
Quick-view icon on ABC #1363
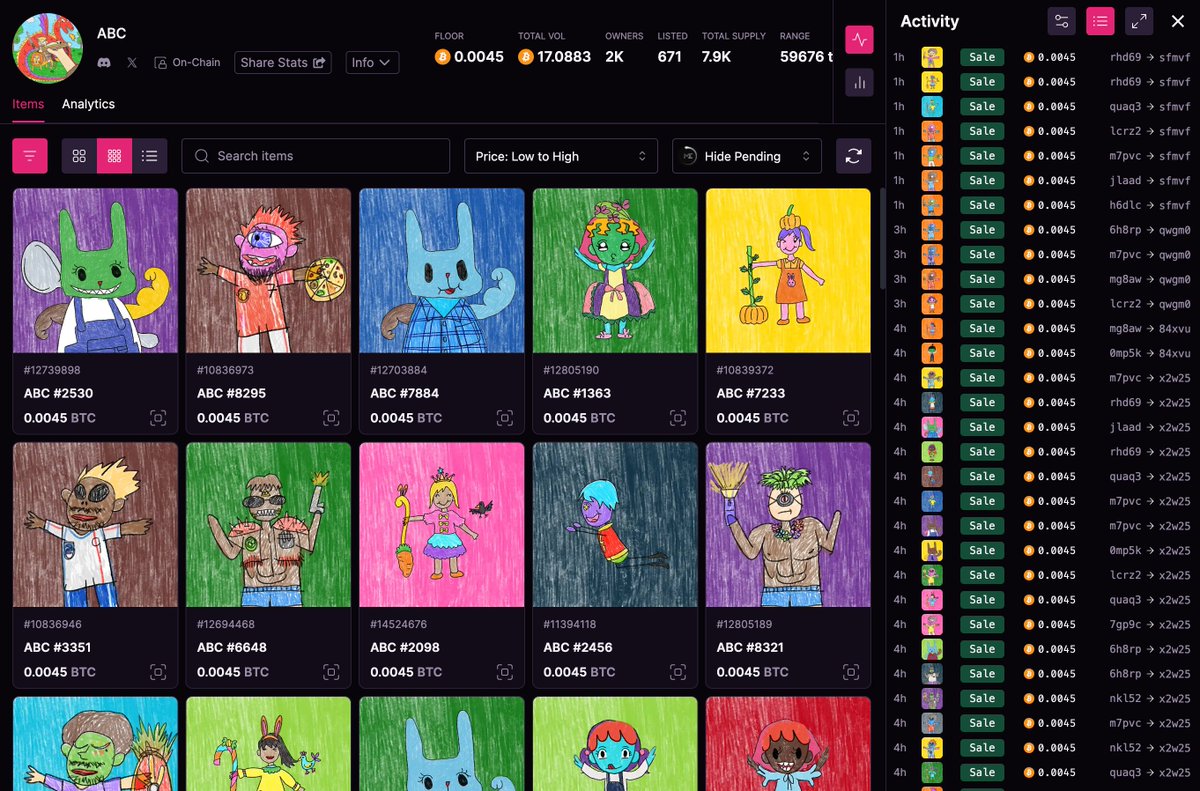point(678,418)
